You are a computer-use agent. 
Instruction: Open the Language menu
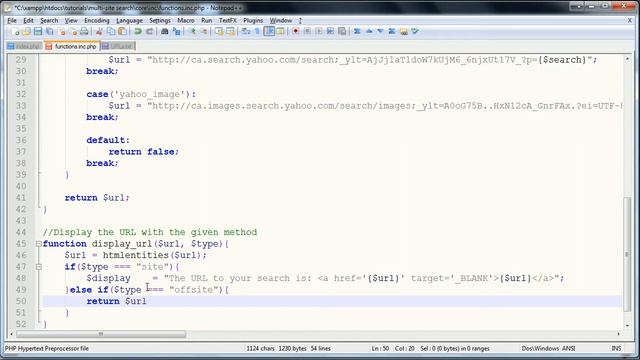pos(129,20)
